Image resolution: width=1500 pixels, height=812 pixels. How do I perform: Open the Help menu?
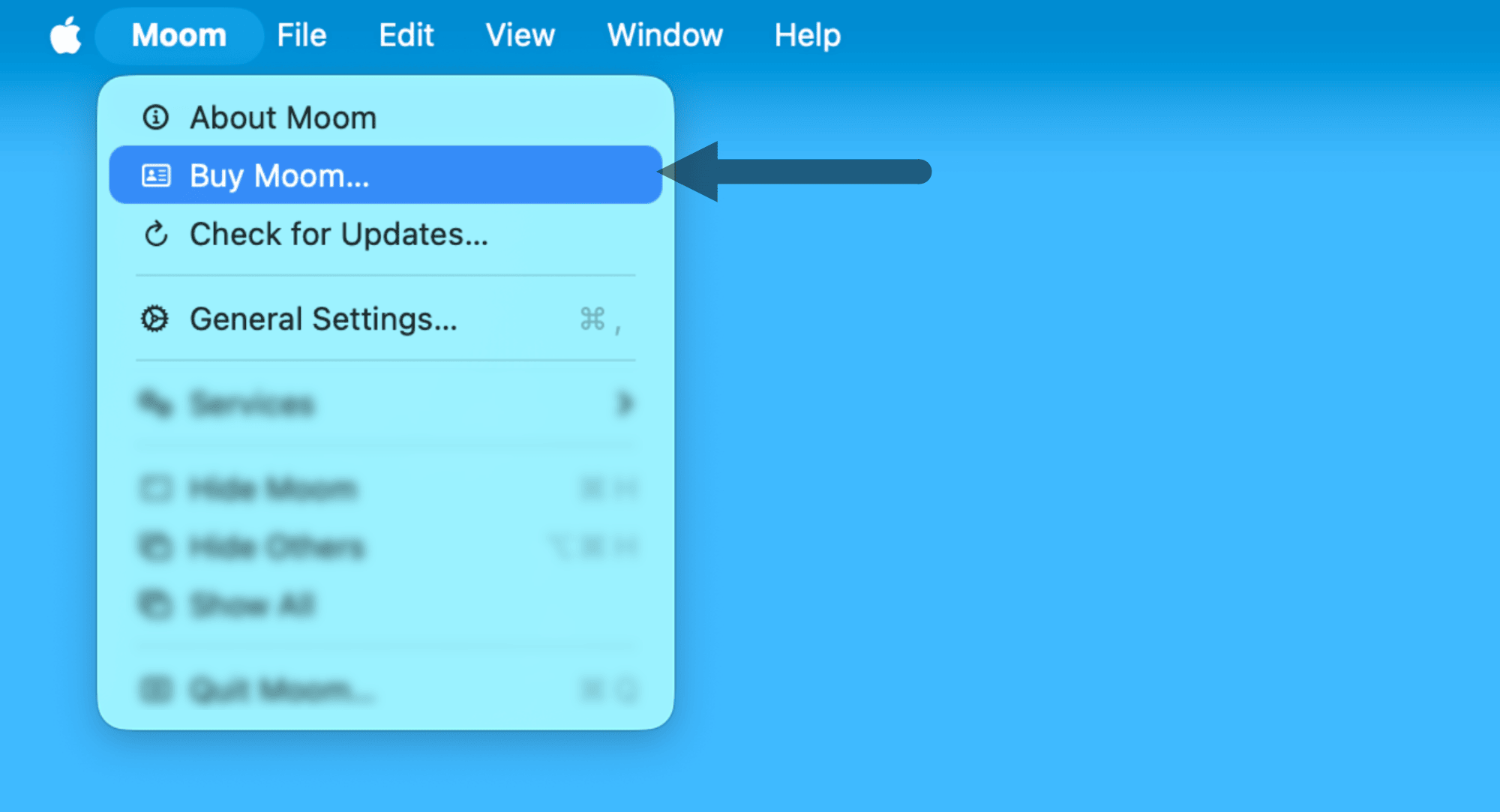click(807, 35)
